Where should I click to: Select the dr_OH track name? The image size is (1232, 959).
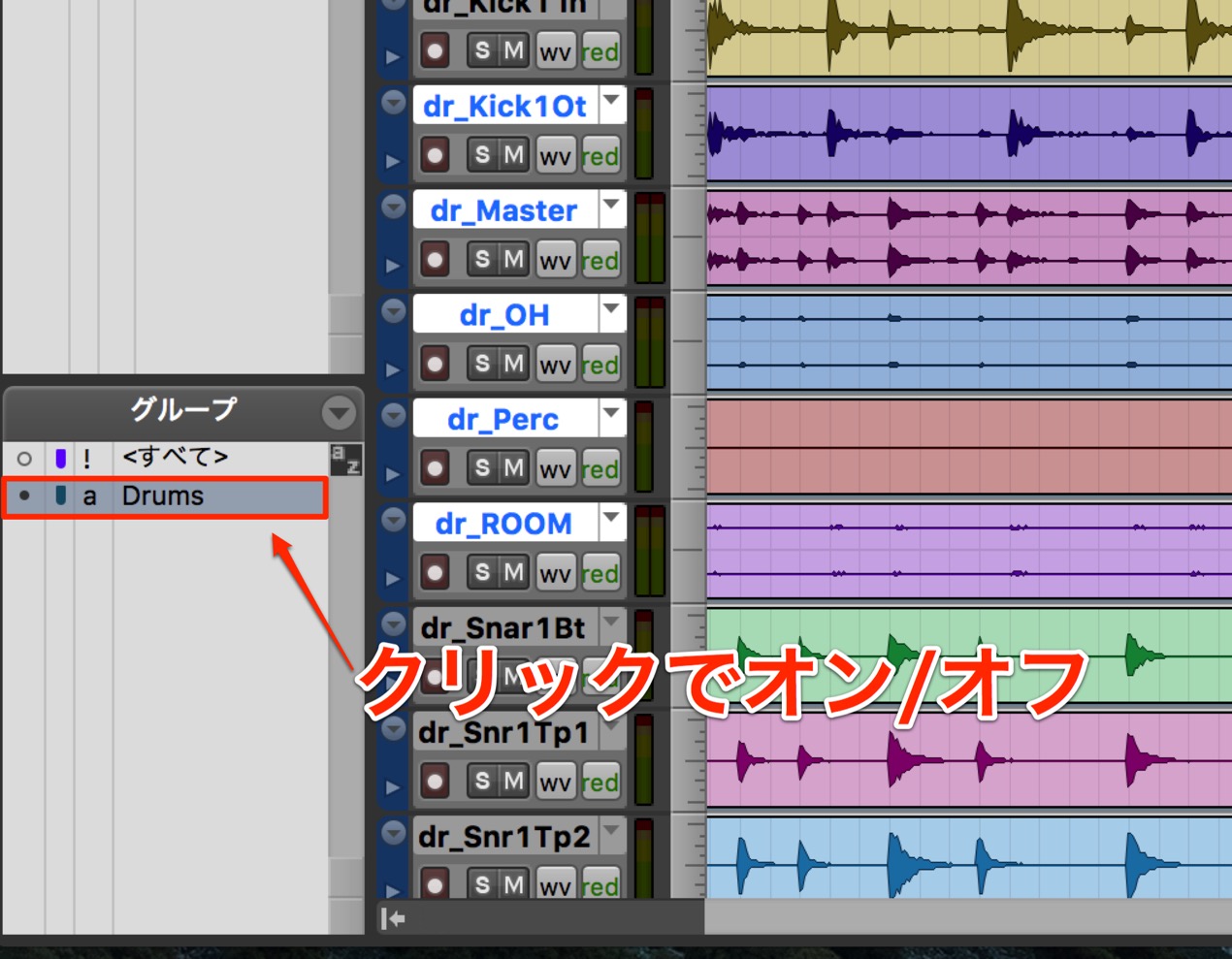(x=505, y=315)
